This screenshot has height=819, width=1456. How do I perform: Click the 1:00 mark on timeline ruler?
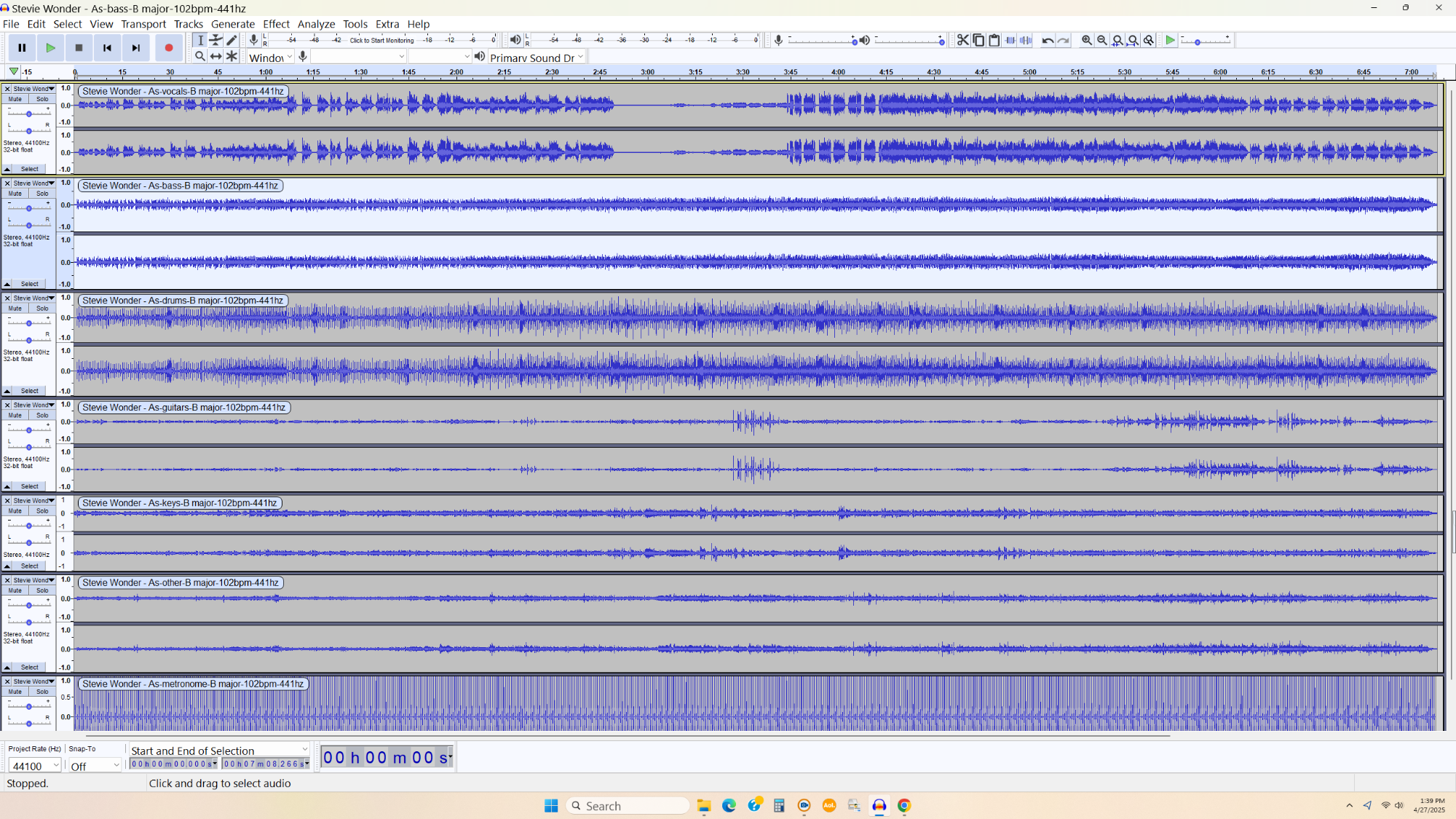pyautogui.click(x=266, y=72)
